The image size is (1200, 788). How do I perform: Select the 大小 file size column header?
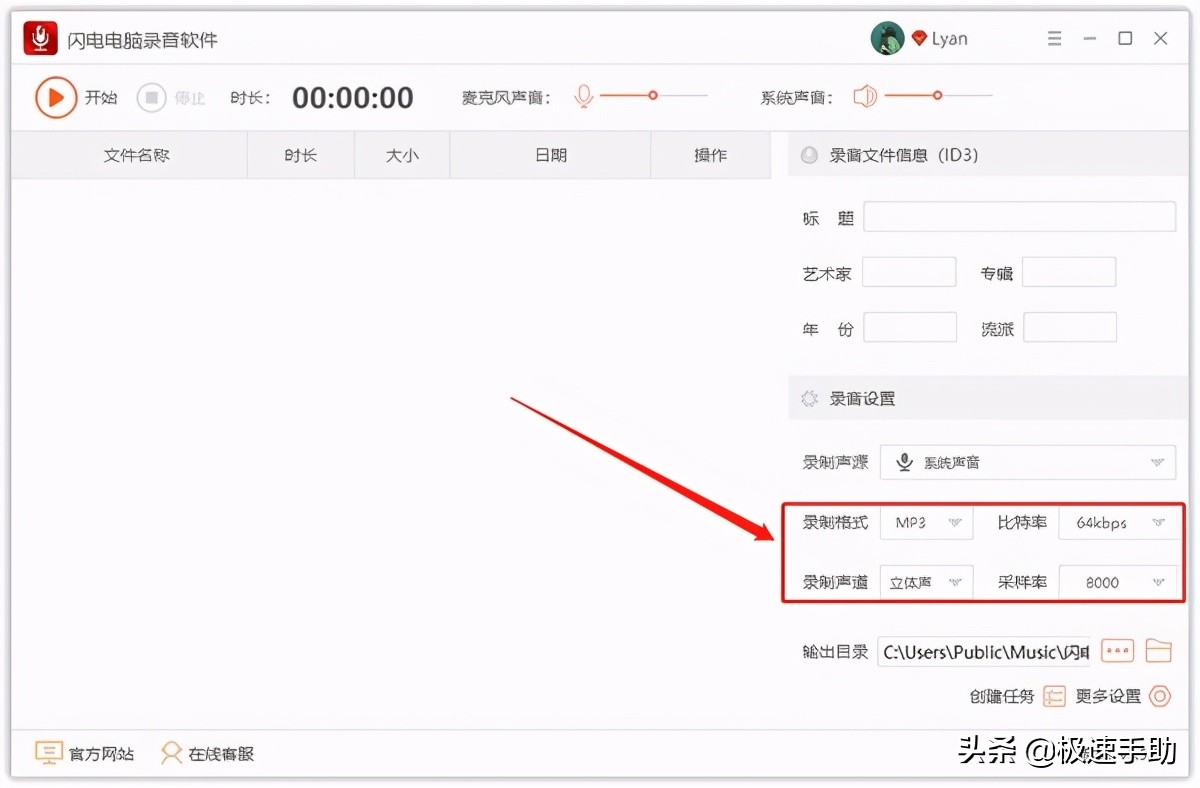pos(401,155)
